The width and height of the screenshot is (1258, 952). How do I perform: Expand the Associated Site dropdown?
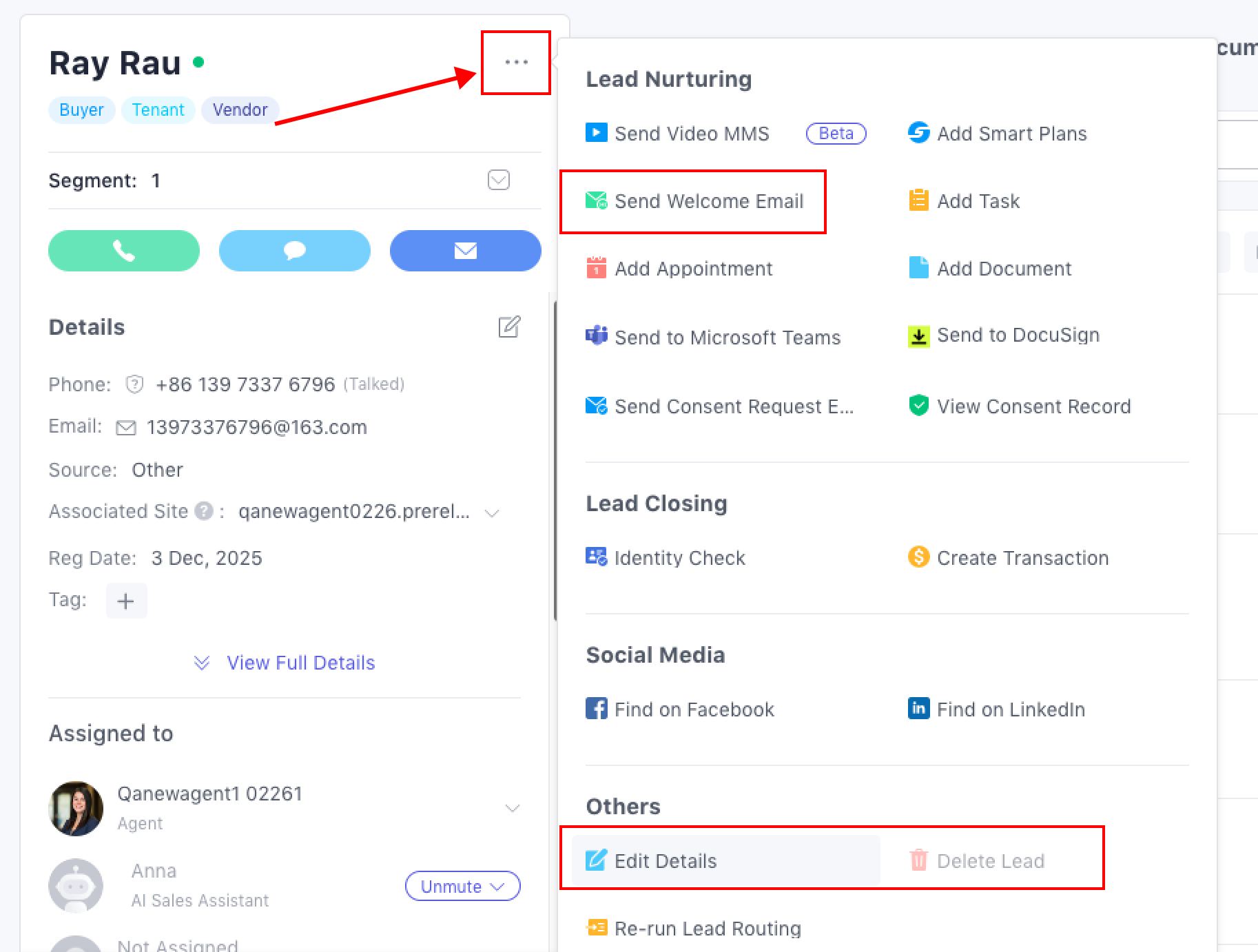pos(492,513)
